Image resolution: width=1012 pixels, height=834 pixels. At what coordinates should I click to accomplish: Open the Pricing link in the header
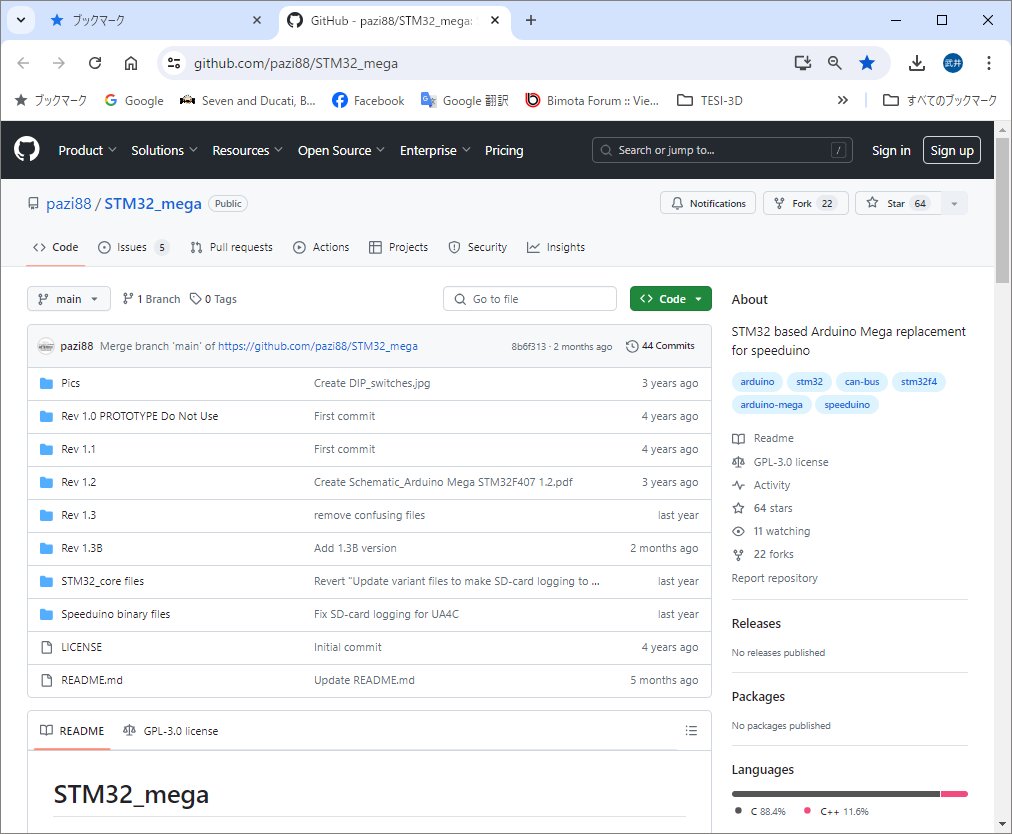[504, 150]
